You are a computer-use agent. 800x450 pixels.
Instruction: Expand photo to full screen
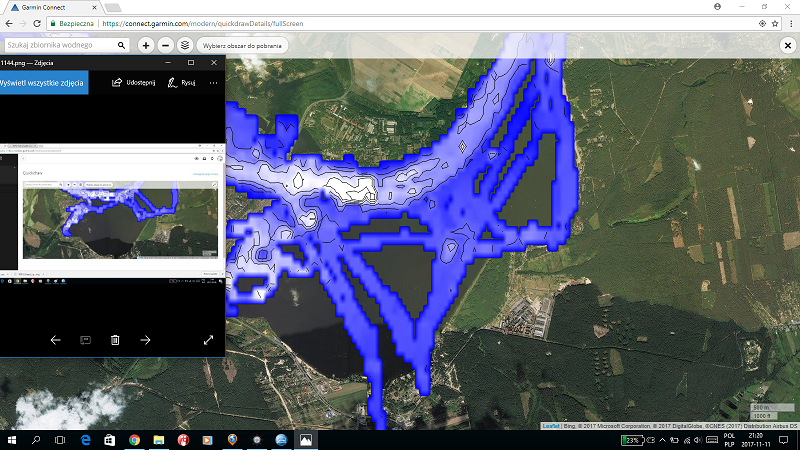click(x=208, y=340)
